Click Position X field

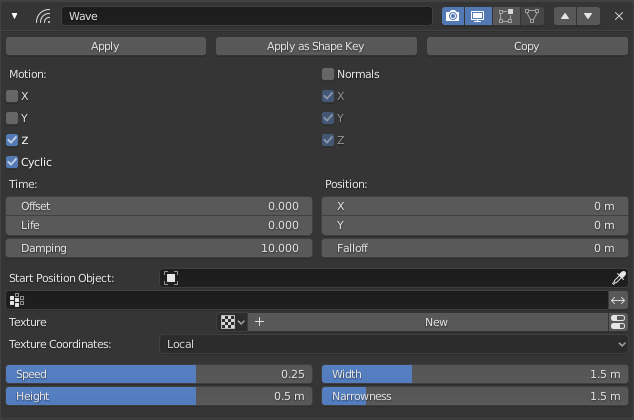tap(475, 206)
